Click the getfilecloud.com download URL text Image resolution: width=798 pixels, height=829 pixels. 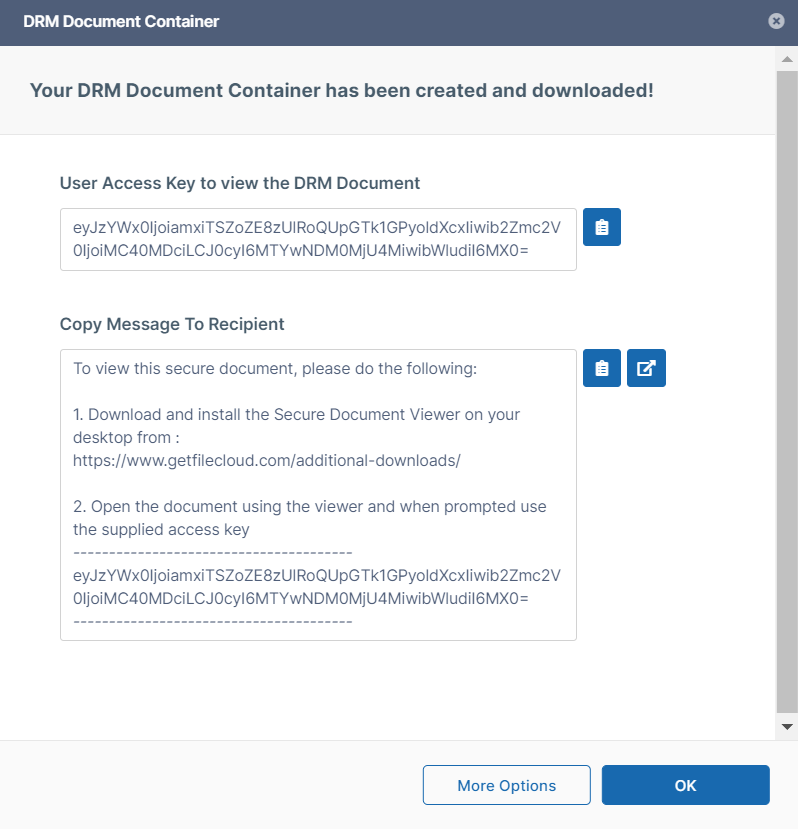(266, 460)
